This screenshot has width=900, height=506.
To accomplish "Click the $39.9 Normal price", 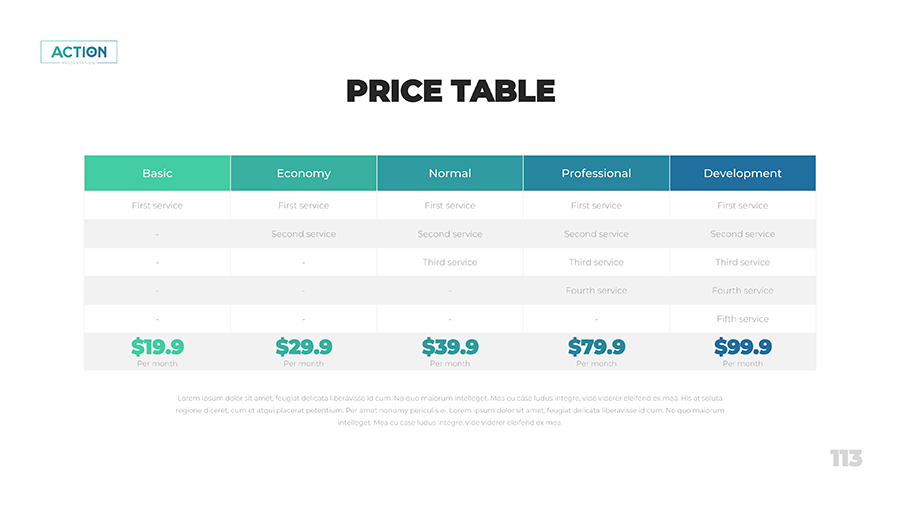I will coord(450,347).
